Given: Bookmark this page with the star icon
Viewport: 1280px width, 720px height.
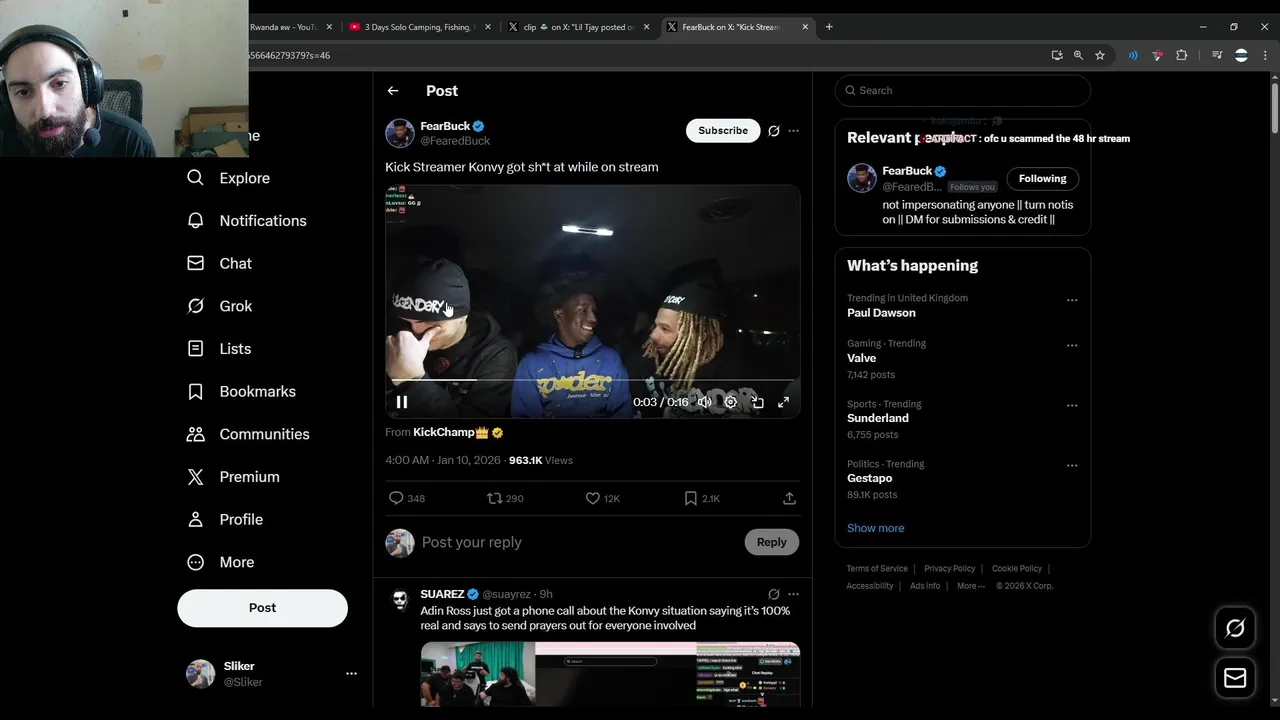Looking at the screenshot, I should [1100, 56].
